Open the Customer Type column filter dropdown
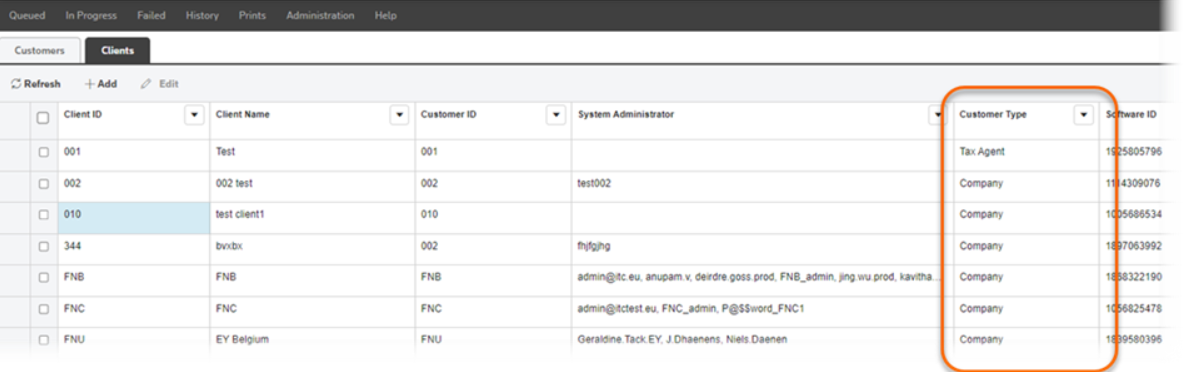The image size is (1184, 372). tap(1084, 115)
